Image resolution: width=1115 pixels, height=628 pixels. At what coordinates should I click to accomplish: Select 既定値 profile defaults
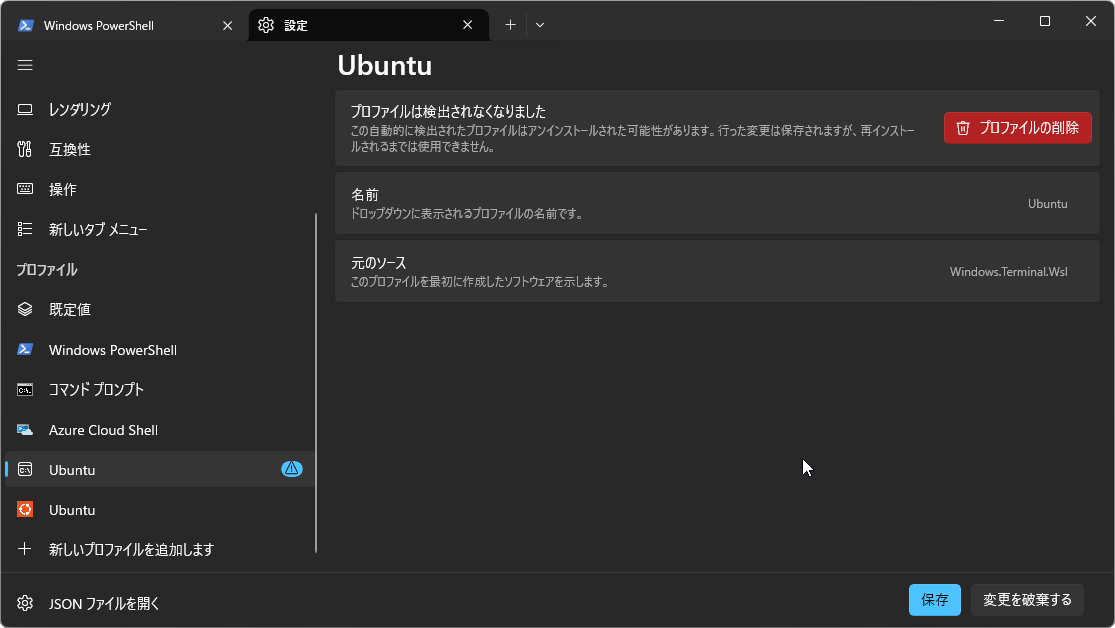70,309
